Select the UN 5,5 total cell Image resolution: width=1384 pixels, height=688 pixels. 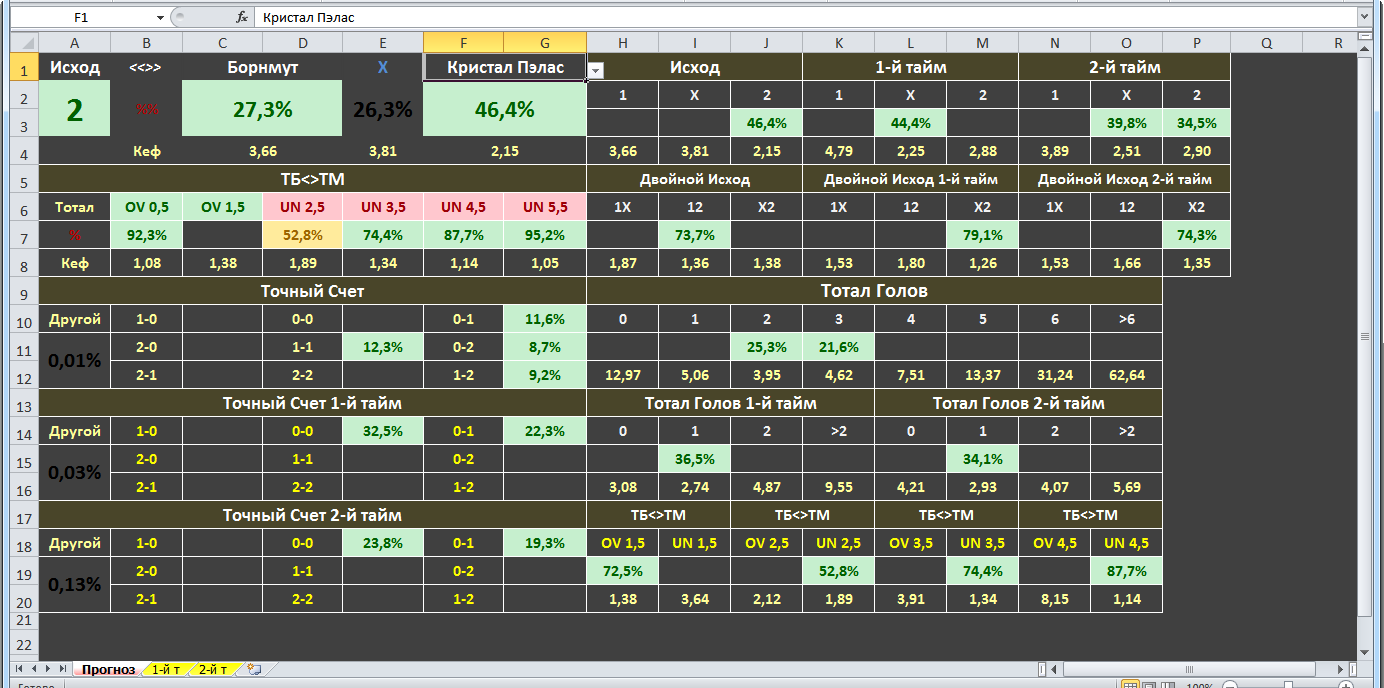(545, 208)
